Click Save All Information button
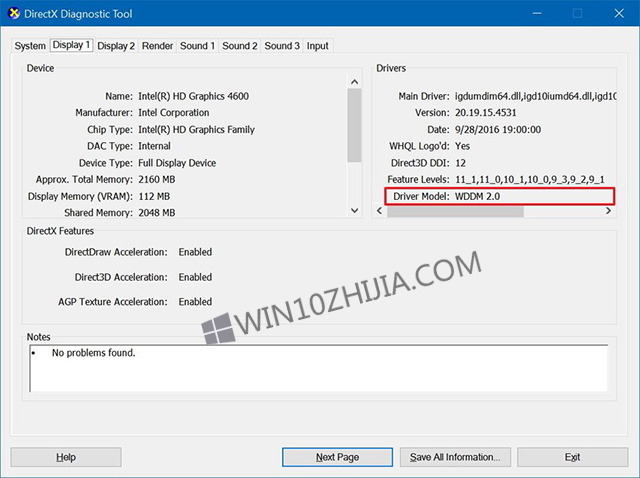Screen dimensions: 640x478 point(455,457)
